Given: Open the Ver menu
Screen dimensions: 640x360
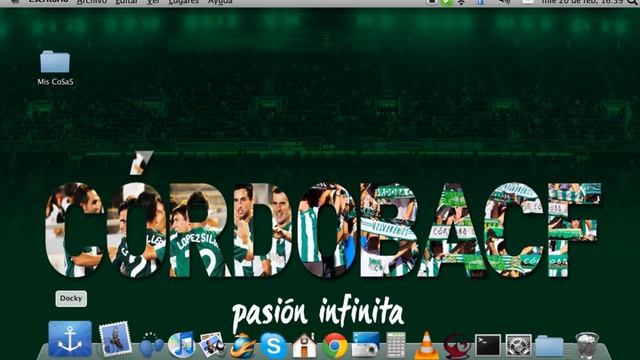Looking at the screenshot, I should (x=153, y=2).
